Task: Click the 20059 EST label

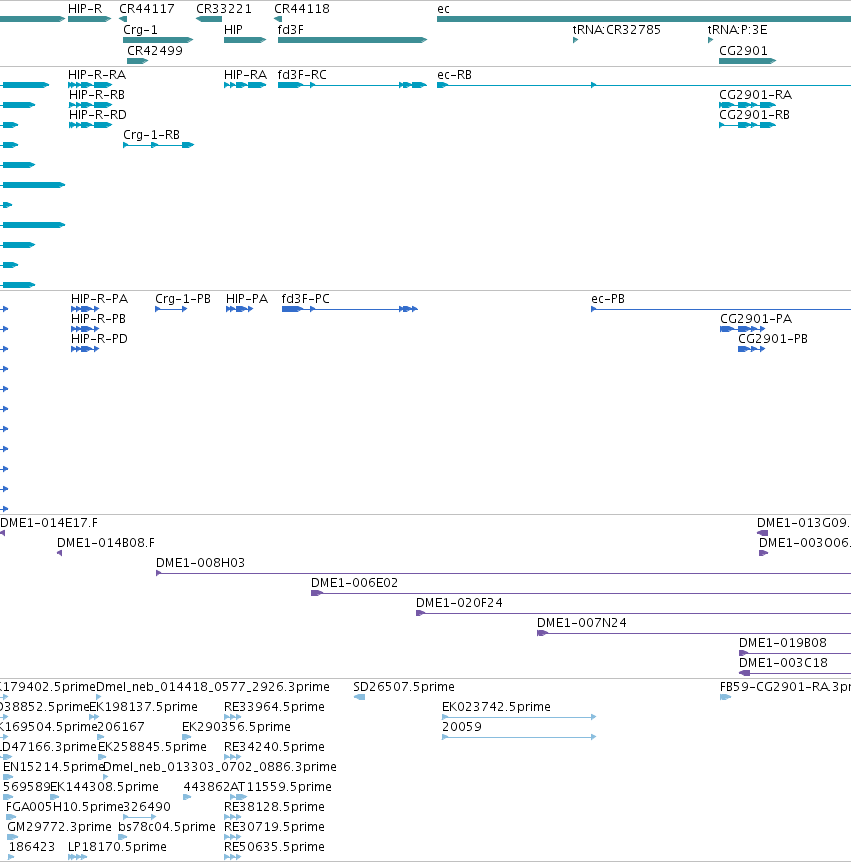Action: (x=462, y=726)
